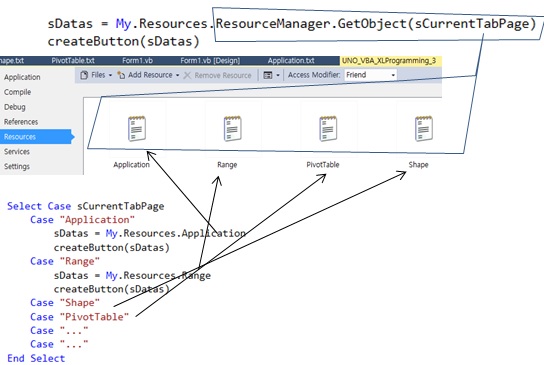Select the Range resource file icon
The width and height of the screenshot is (544, 365).
232,129
